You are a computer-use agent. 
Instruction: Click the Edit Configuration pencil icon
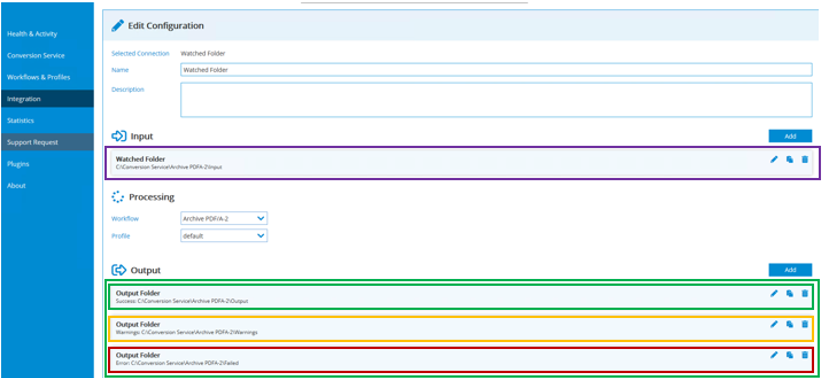point(118,25)
